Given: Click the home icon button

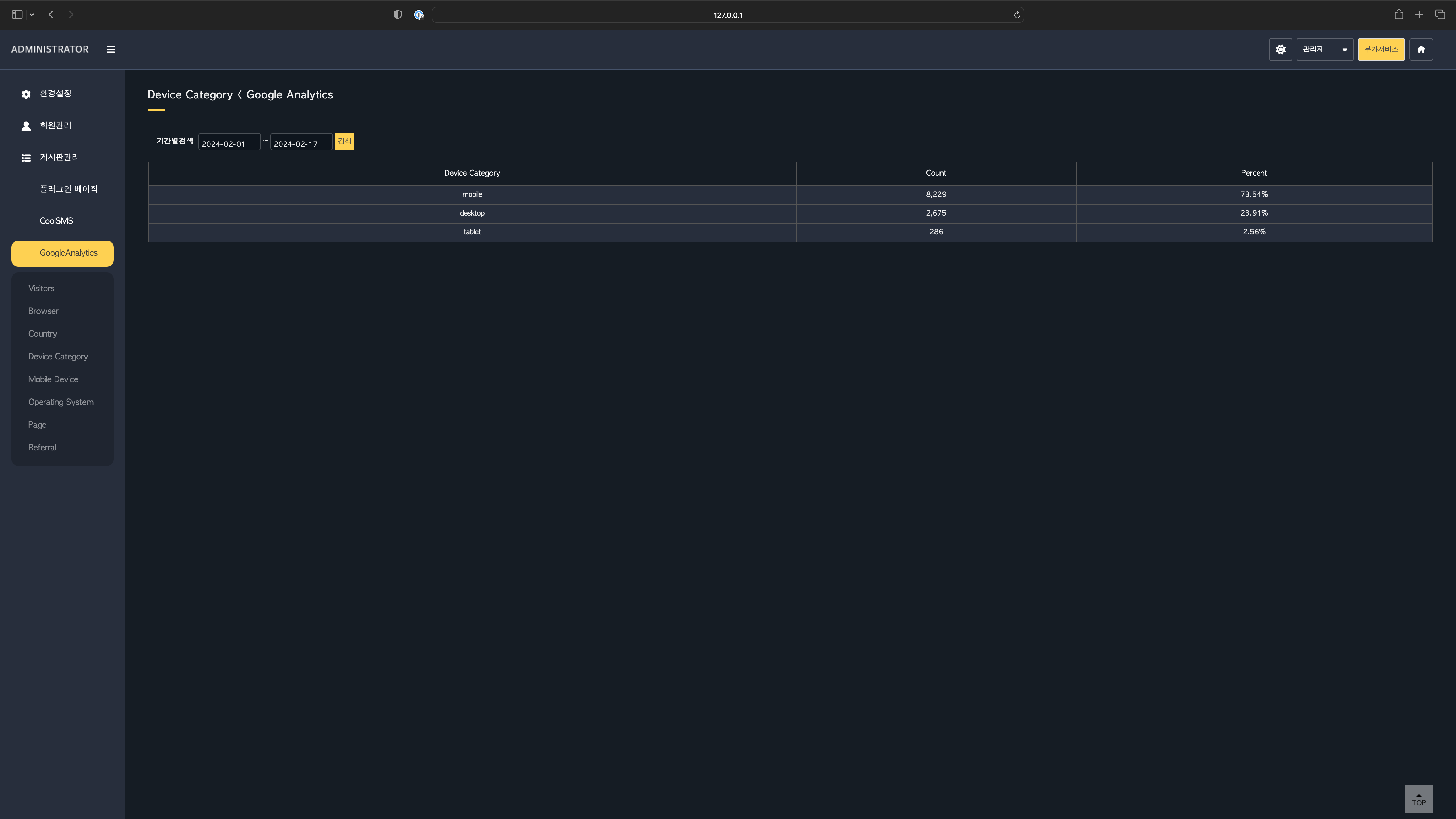Looking at the screenshot, I should [1420, 50].
